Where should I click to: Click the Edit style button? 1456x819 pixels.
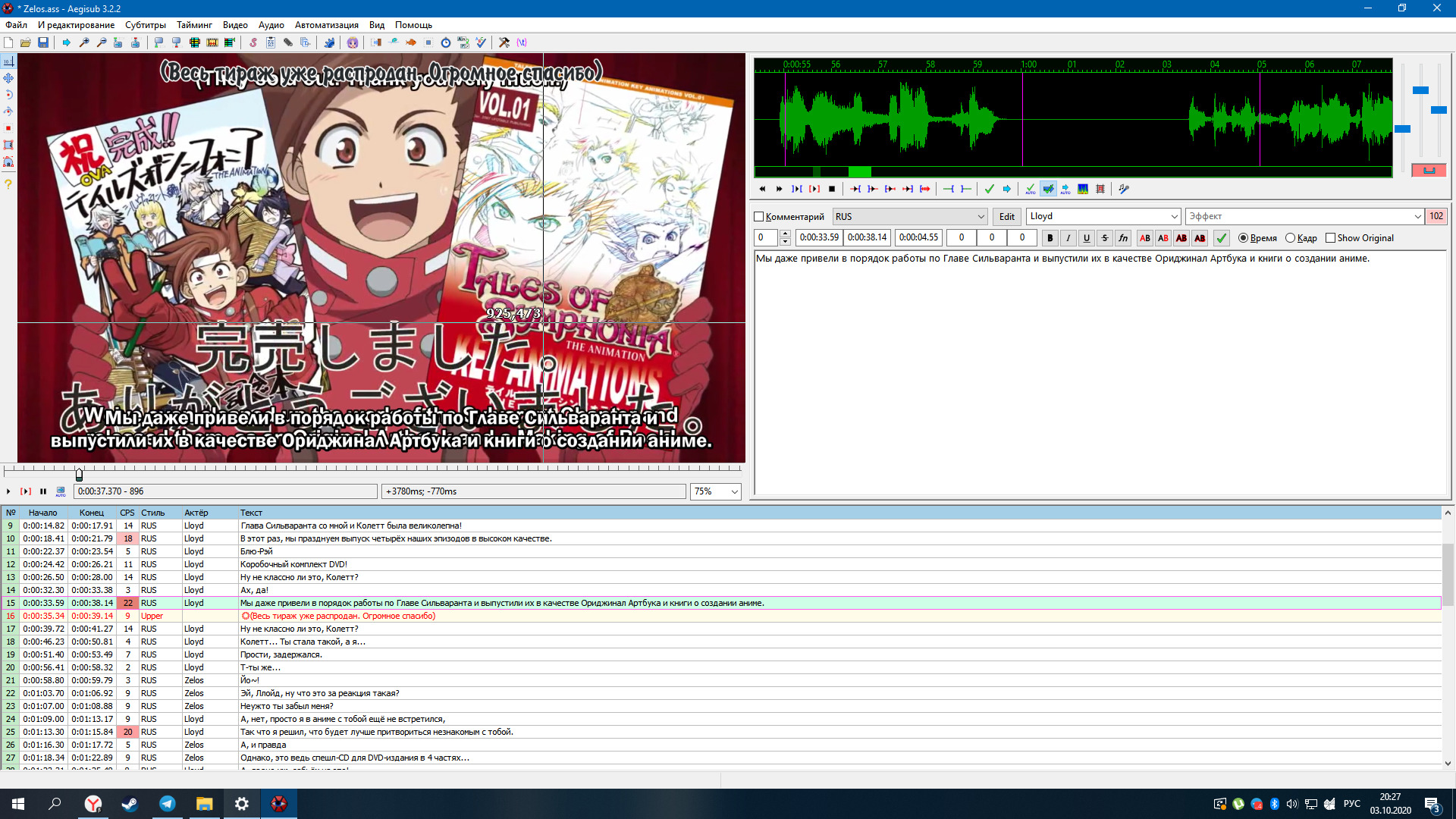[x=1006, y=217]
